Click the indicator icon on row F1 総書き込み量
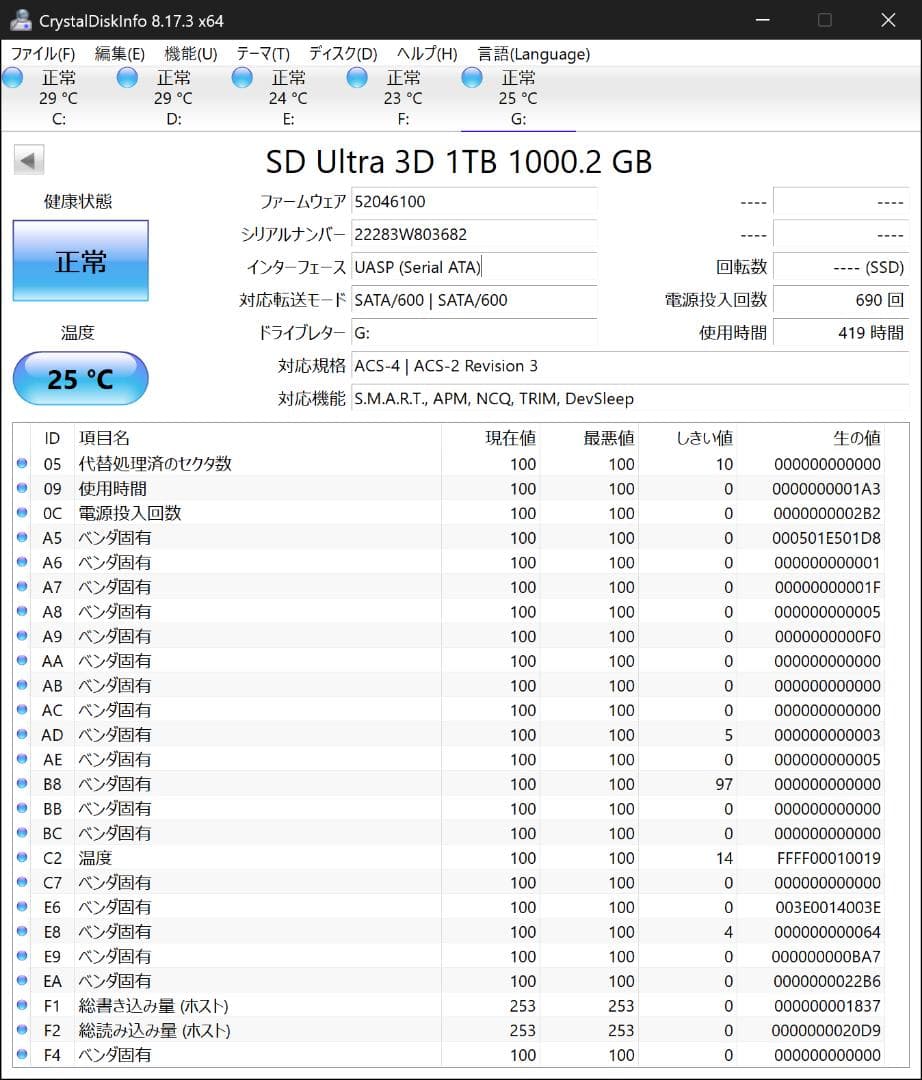The width and height of the screenshot is (922, 1080). [x=23, y=1006]
